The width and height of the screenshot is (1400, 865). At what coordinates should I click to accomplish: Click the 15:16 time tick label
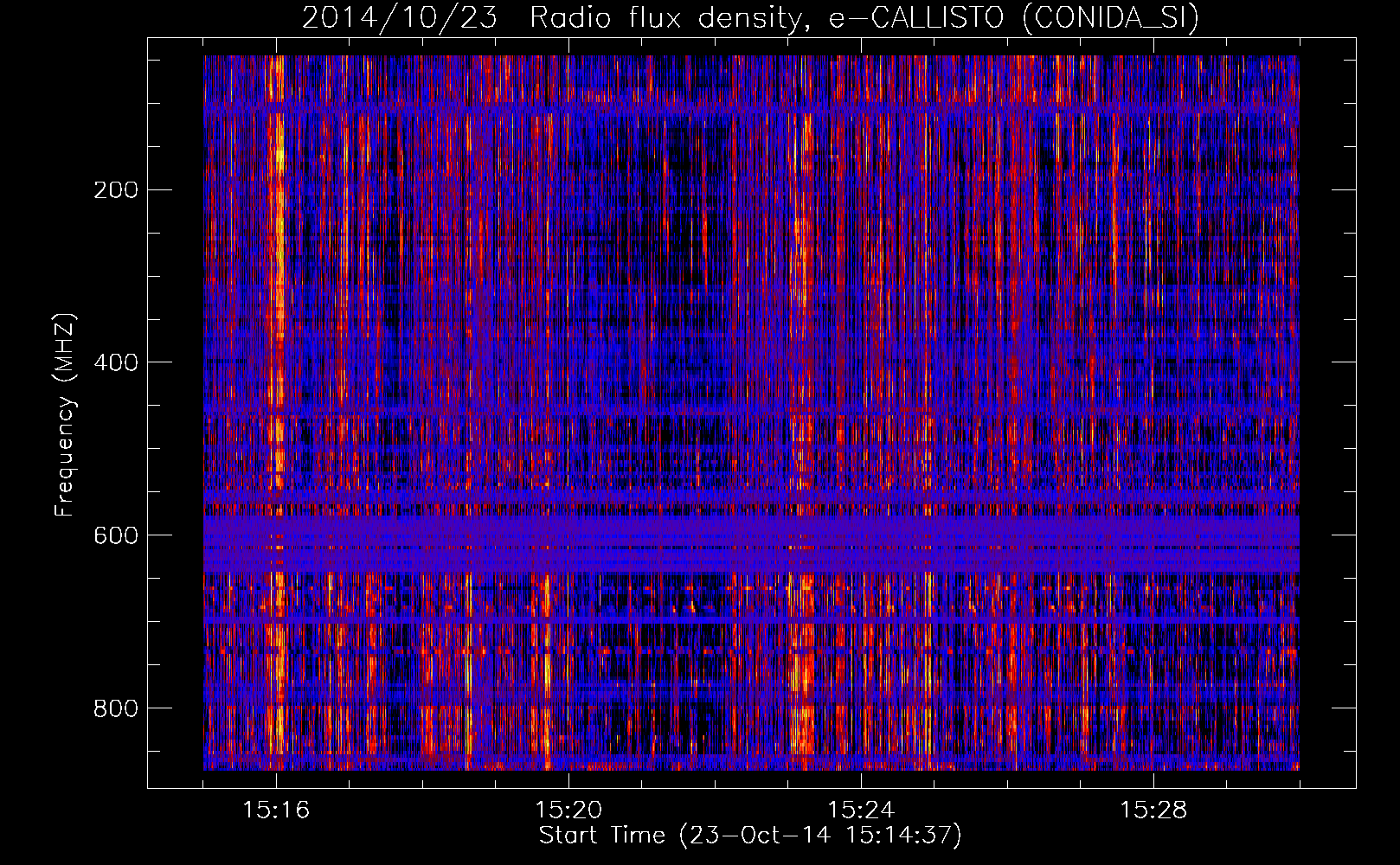point(276,811)
